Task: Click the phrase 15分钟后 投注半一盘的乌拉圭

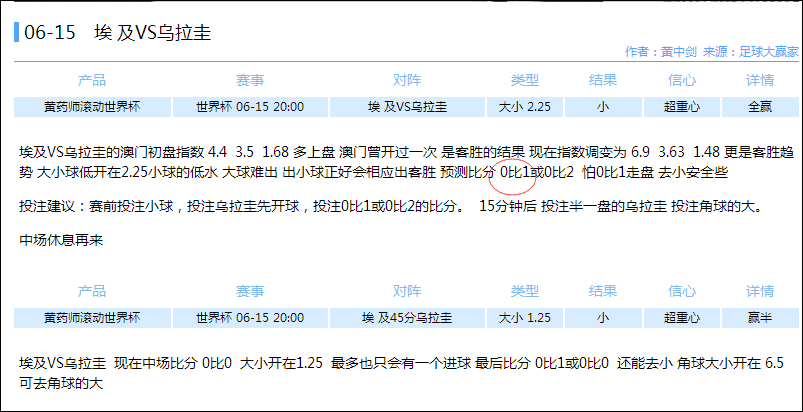Action: tap(573, 207)
